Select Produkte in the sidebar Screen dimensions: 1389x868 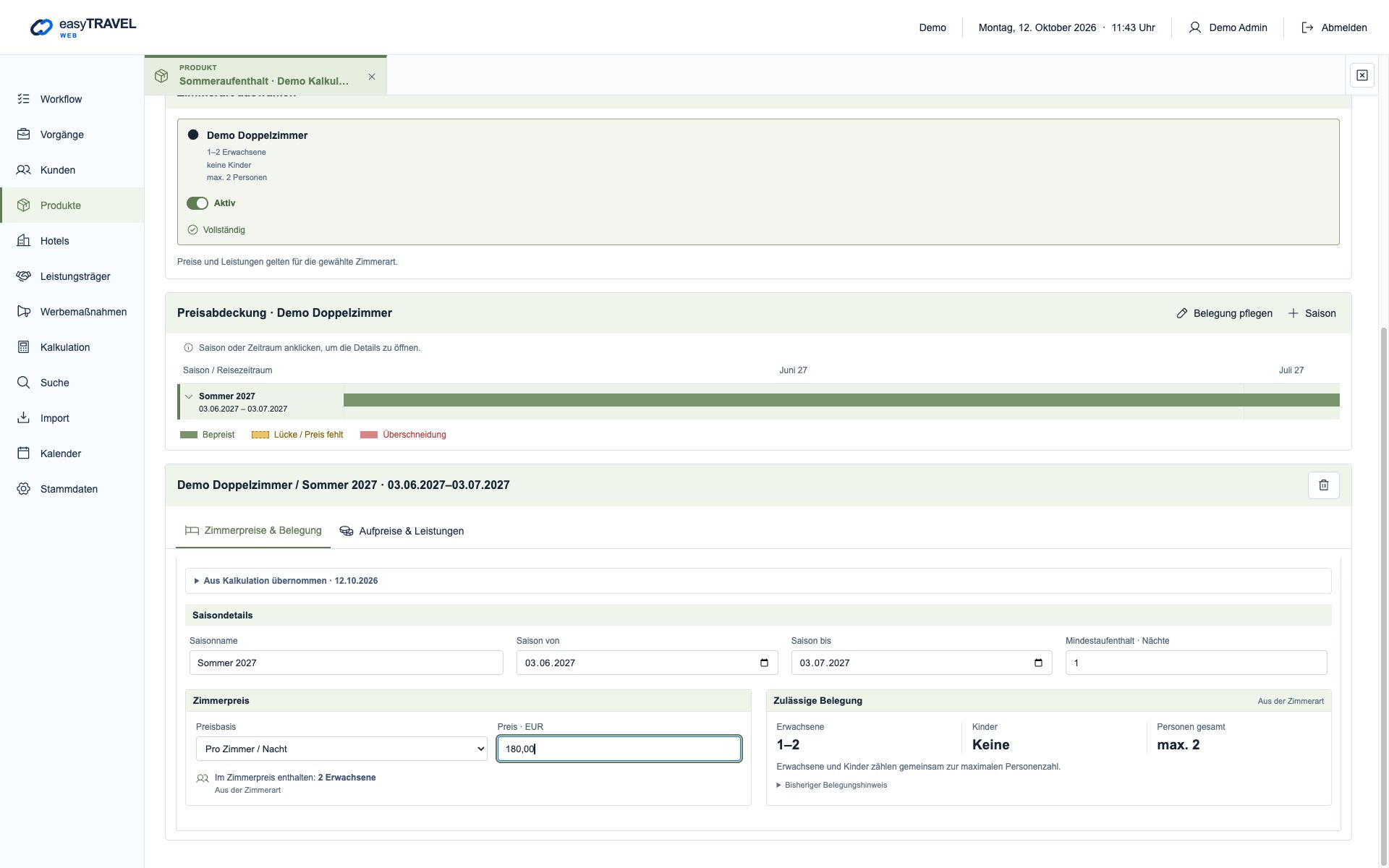72,205
